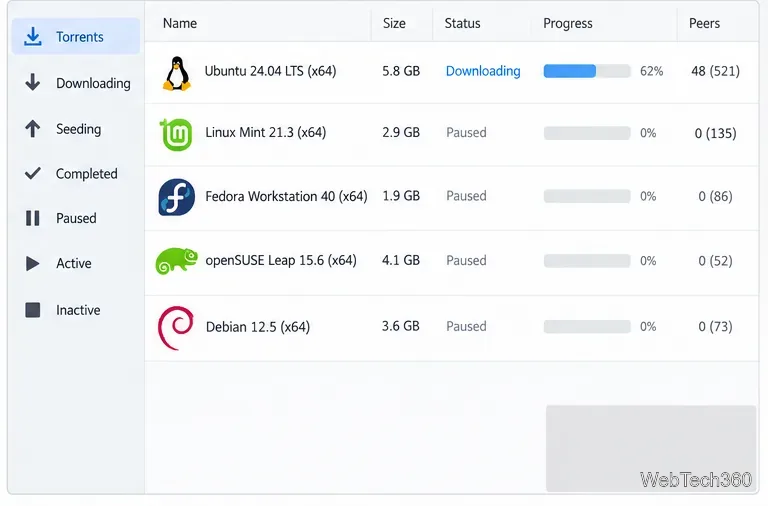
Task: Sort by the Progress column header
Action: tap(568, 24)
